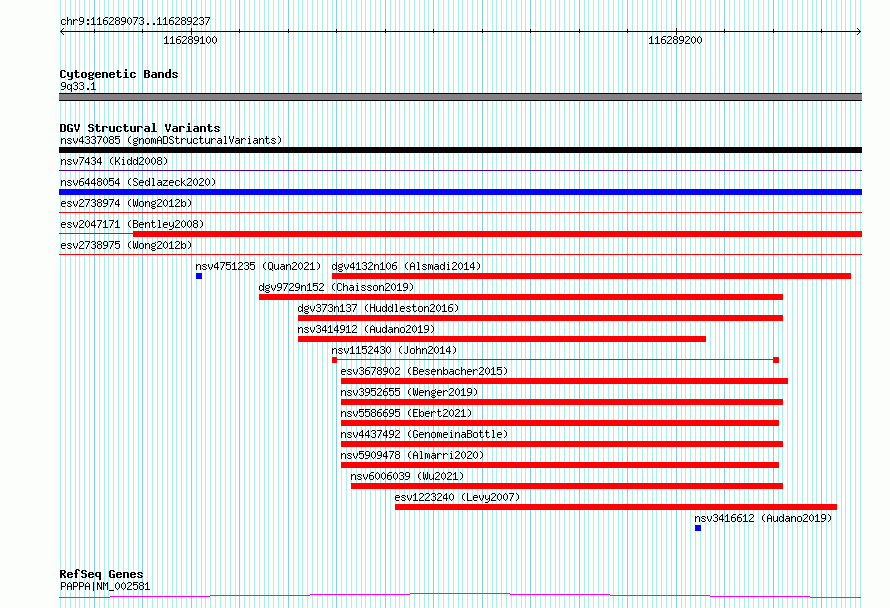Click the right red endpoint of nsv1152430 (John2014)

[x=776, y=360]
